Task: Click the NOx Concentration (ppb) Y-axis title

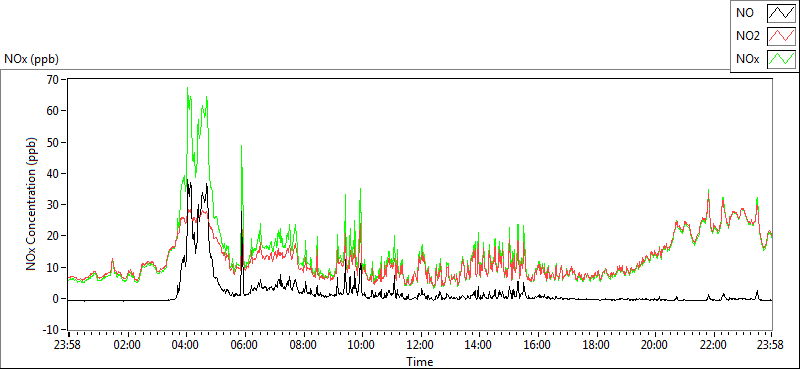Action: point(32,203)
